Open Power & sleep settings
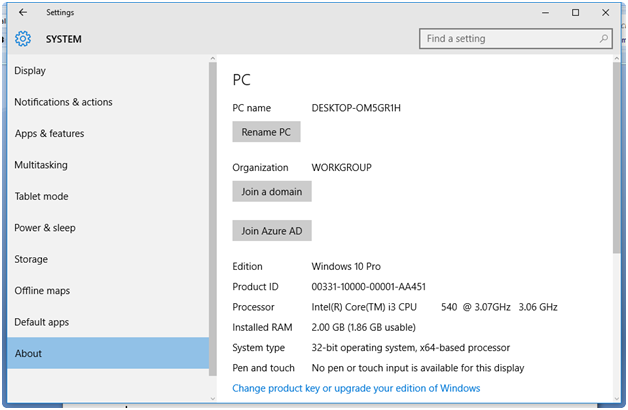 coord(45,228)
